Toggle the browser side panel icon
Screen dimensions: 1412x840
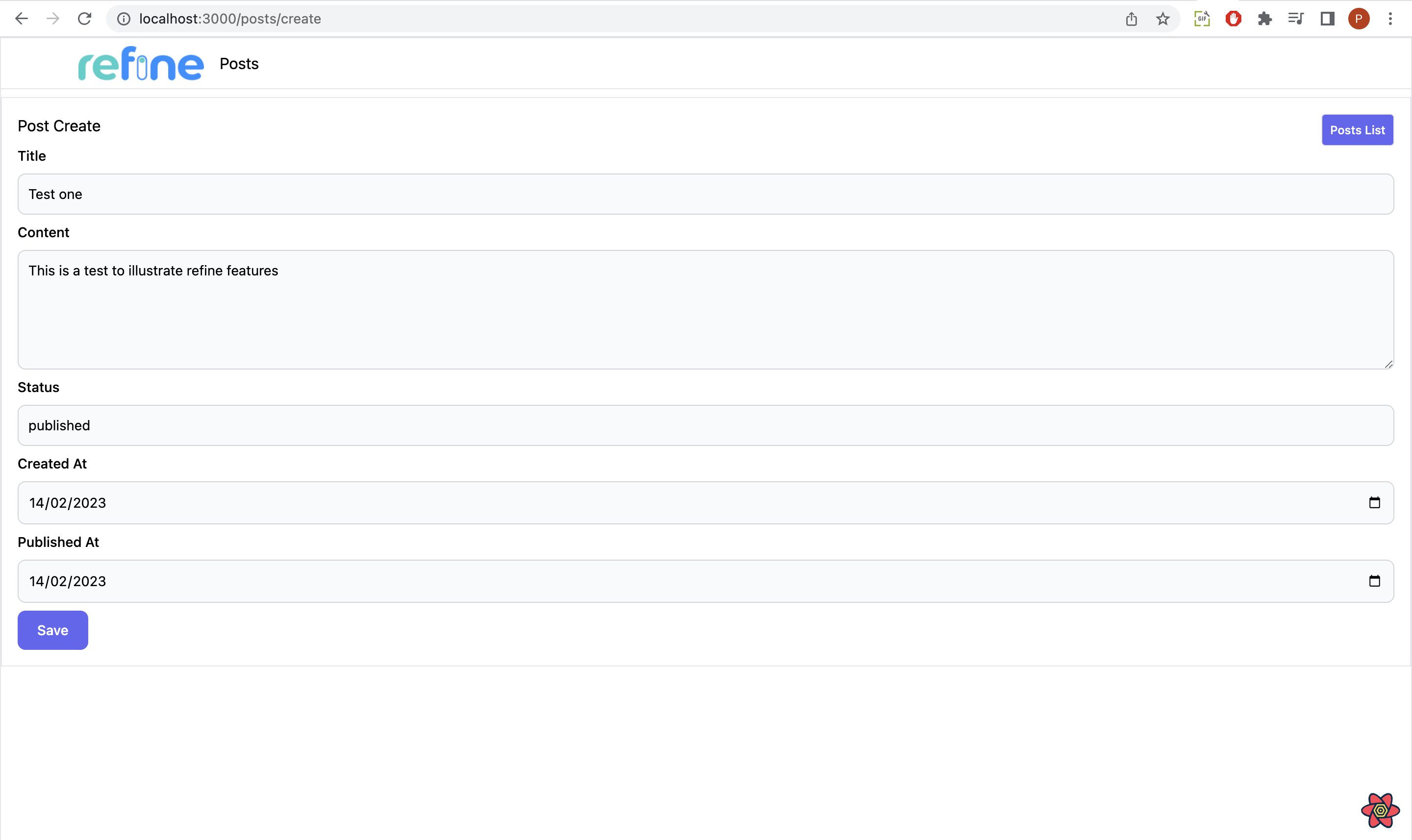point(1328,19)
